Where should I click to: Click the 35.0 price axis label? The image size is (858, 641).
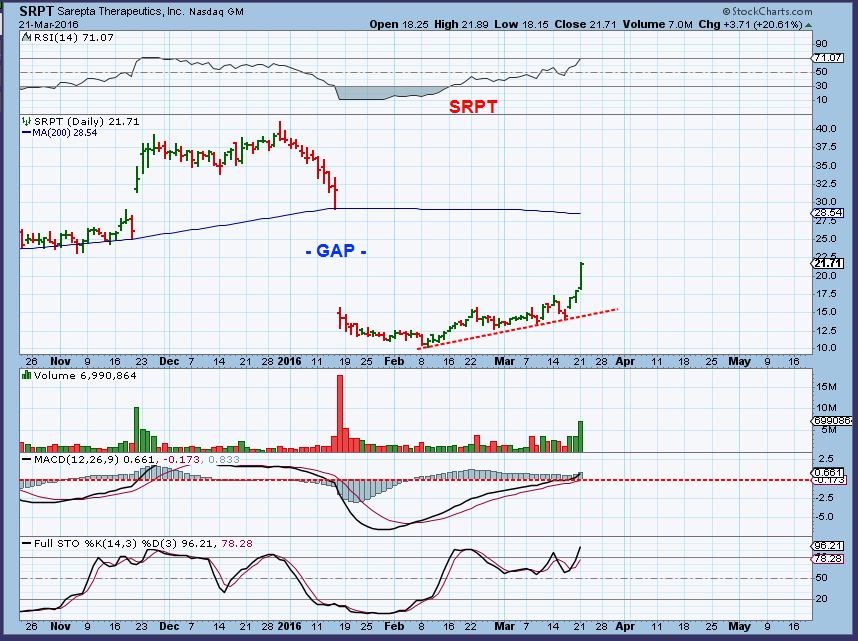[x=825, y=165]
